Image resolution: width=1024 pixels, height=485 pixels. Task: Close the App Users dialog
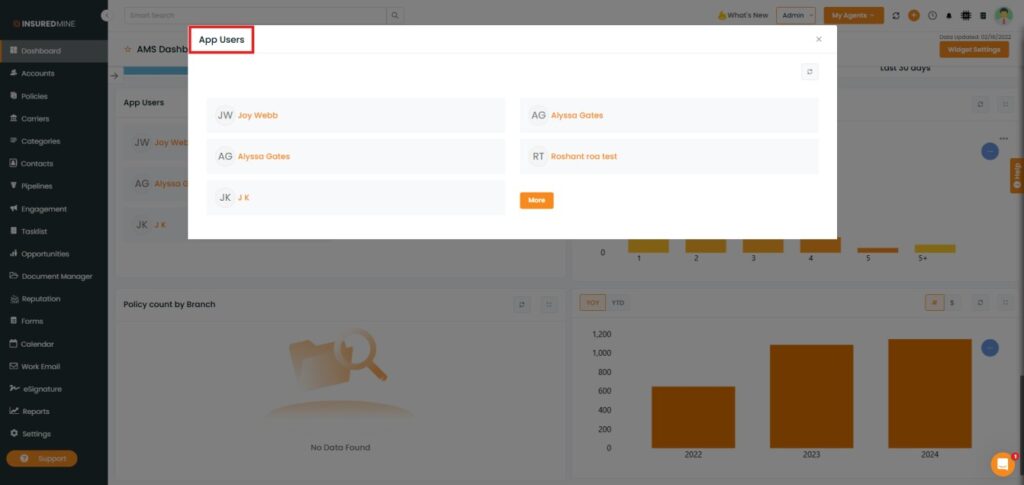[x=819, y=39]
